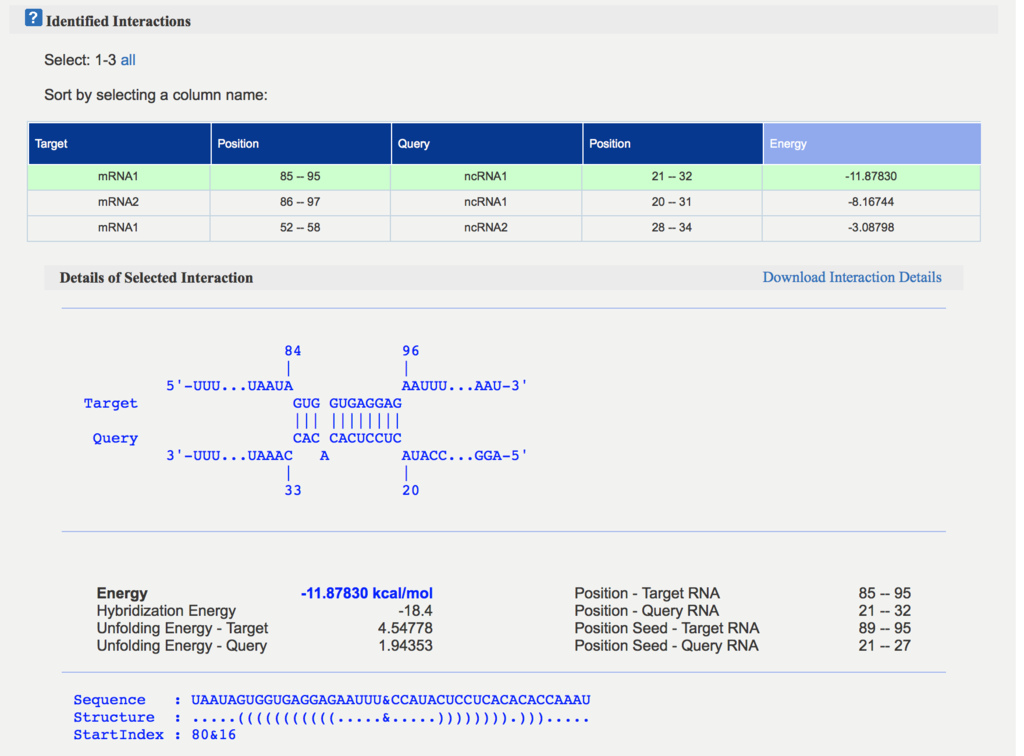This screenshot has width=1024, height=756.
Task: Click position marker 84 in the diagram
Action: [293, 351]
